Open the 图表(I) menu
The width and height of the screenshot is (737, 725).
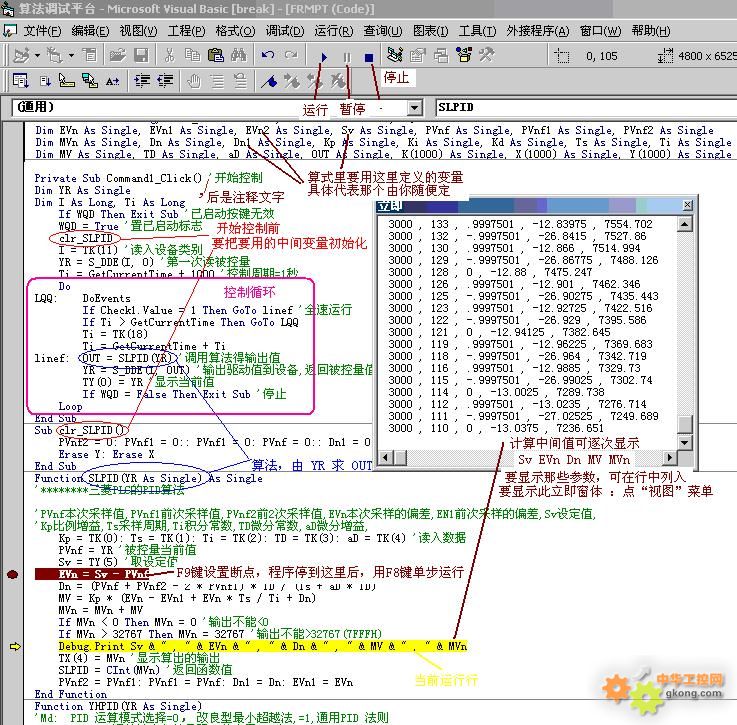point(431,31)
